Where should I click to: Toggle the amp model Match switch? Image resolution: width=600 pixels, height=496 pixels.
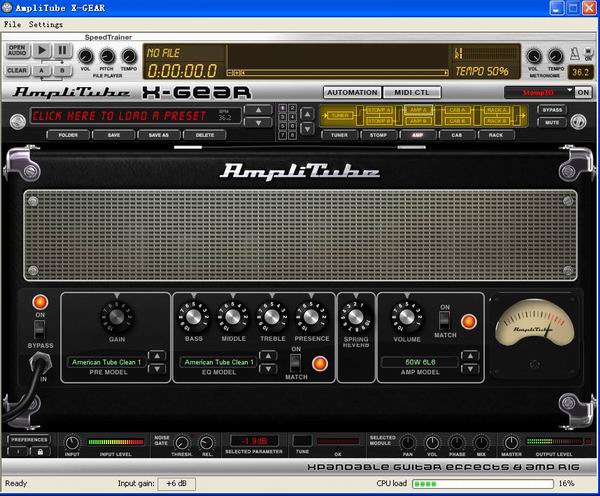click(x=445, y=319)
